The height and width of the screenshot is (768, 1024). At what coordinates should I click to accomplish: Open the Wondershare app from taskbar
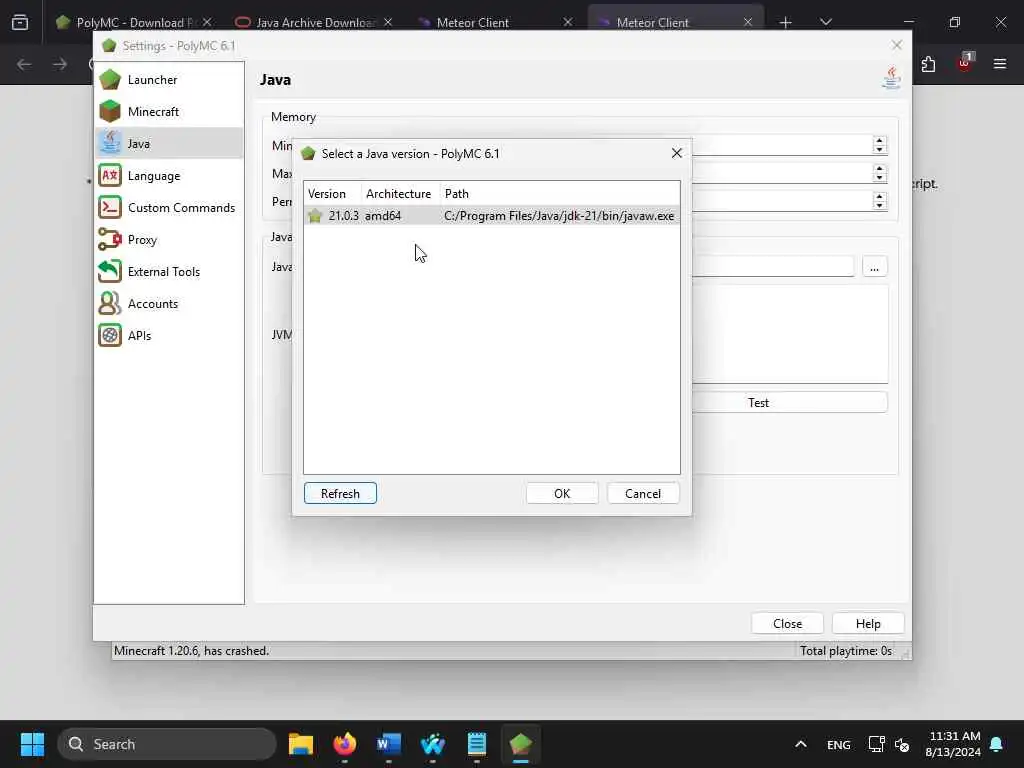pos(433,744)
